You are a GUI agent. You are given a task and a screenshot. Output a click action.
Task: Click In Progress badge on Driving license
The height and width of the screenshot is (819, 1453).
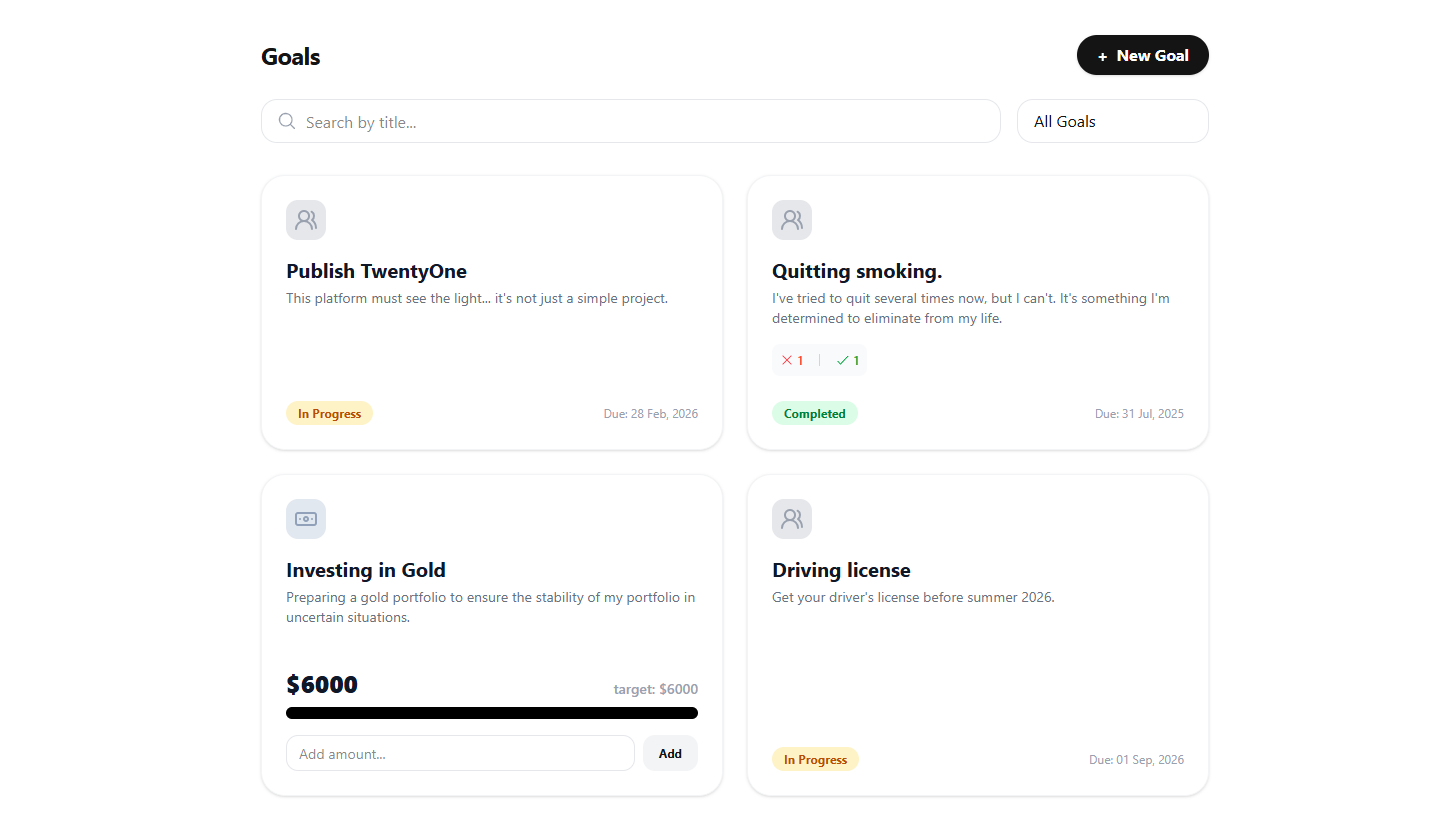pyautogui.click(x=815, y=760)
